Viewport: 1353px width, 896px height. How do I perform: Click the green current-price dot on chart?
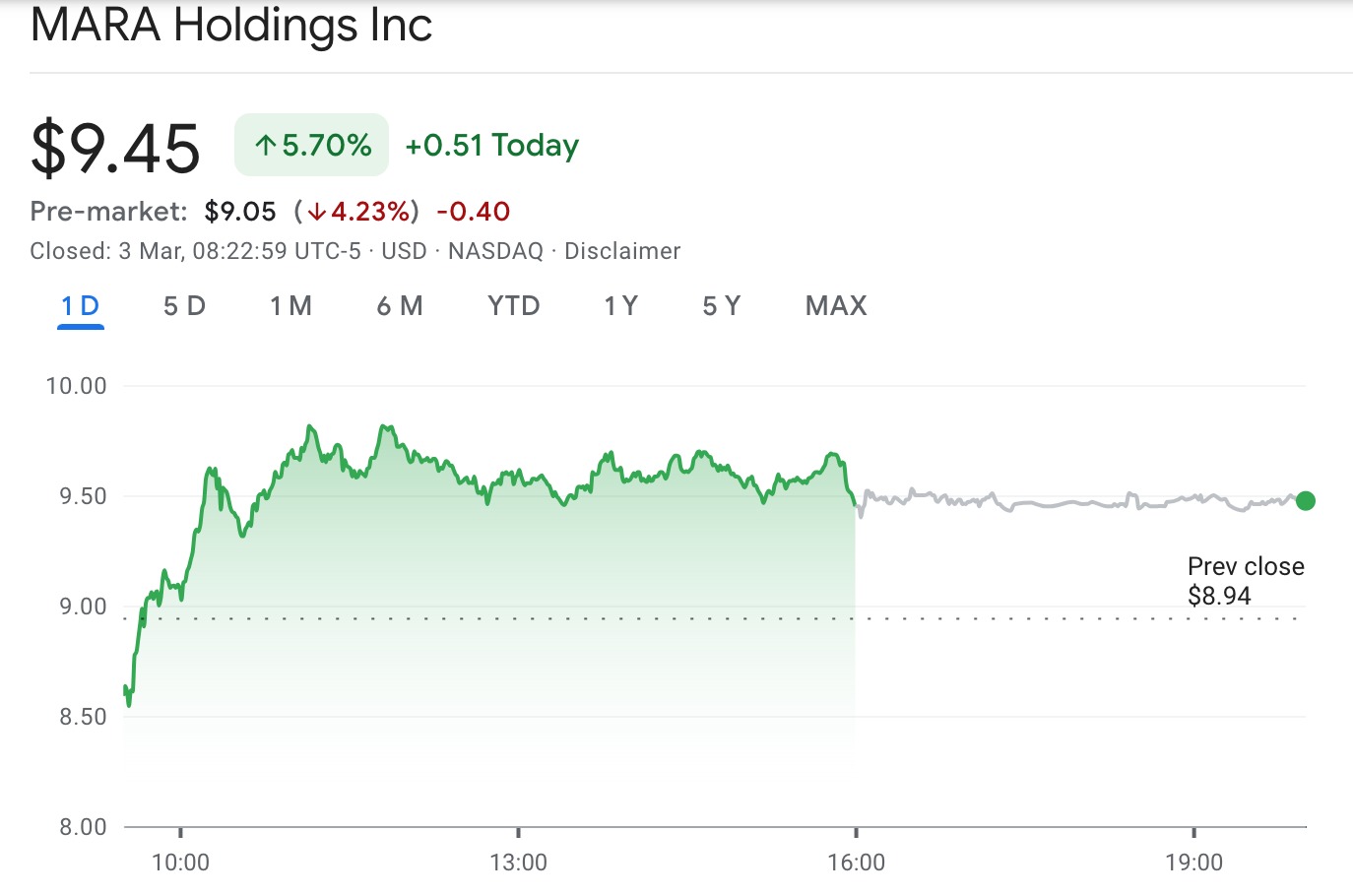click(x=1306, y=501)
